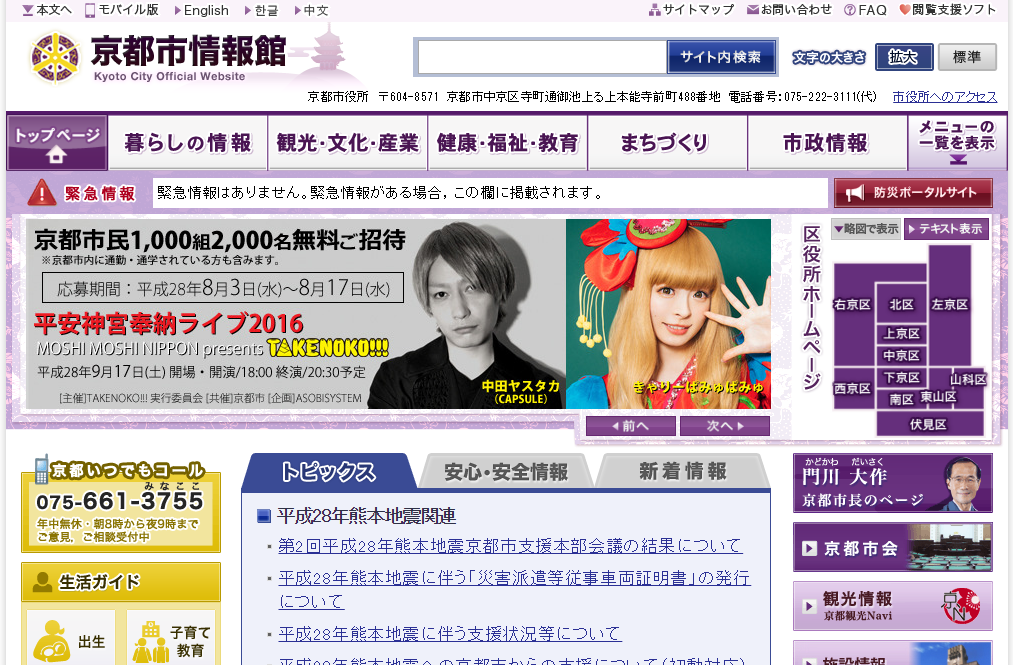1013x665 pixels.
Task: Click the person icon on 生活ガイド
Action: (43, 582)
